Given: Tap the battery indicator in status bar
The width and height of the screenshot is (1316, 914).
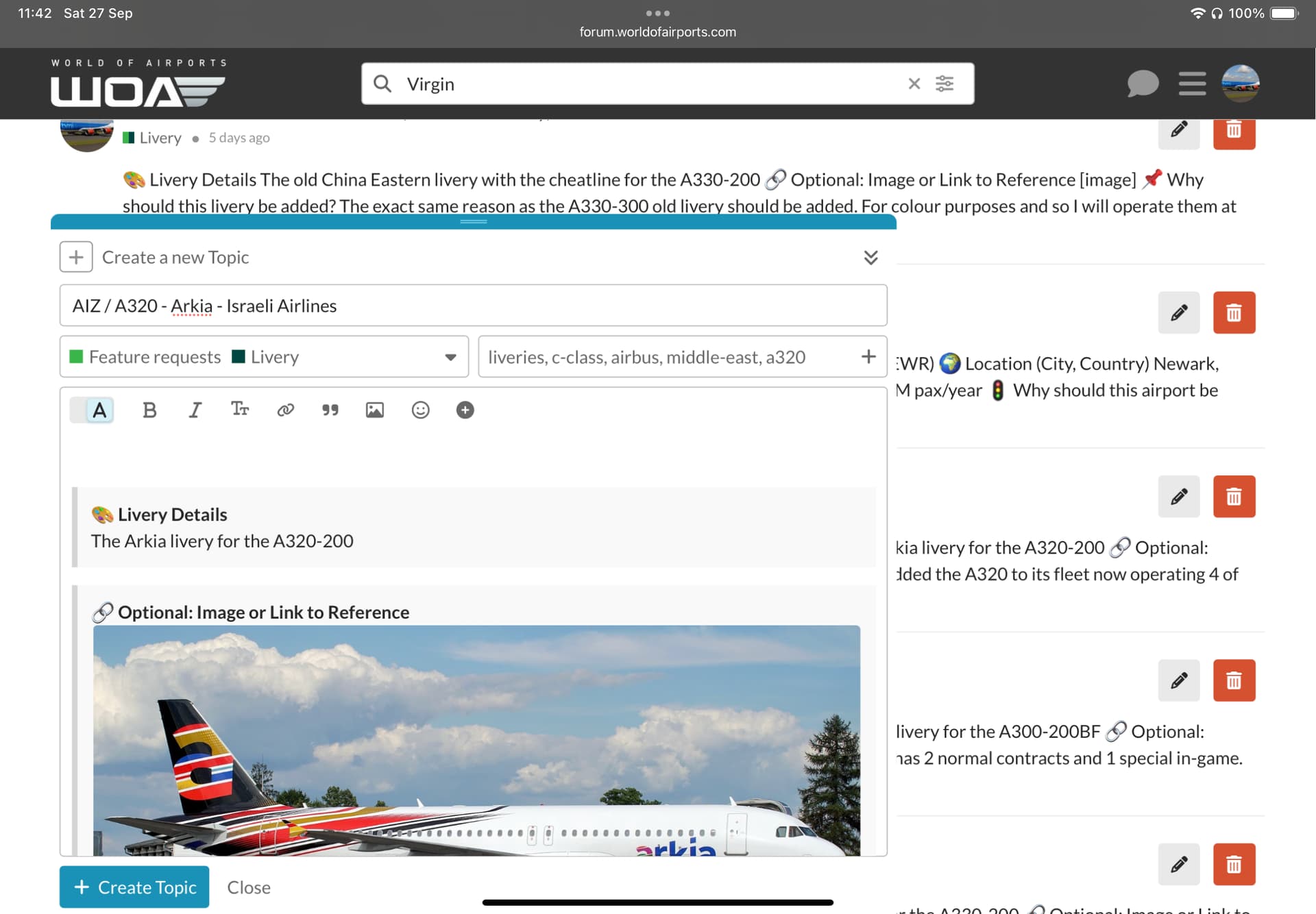Looking at the screenshot, I should (1284, 13).
